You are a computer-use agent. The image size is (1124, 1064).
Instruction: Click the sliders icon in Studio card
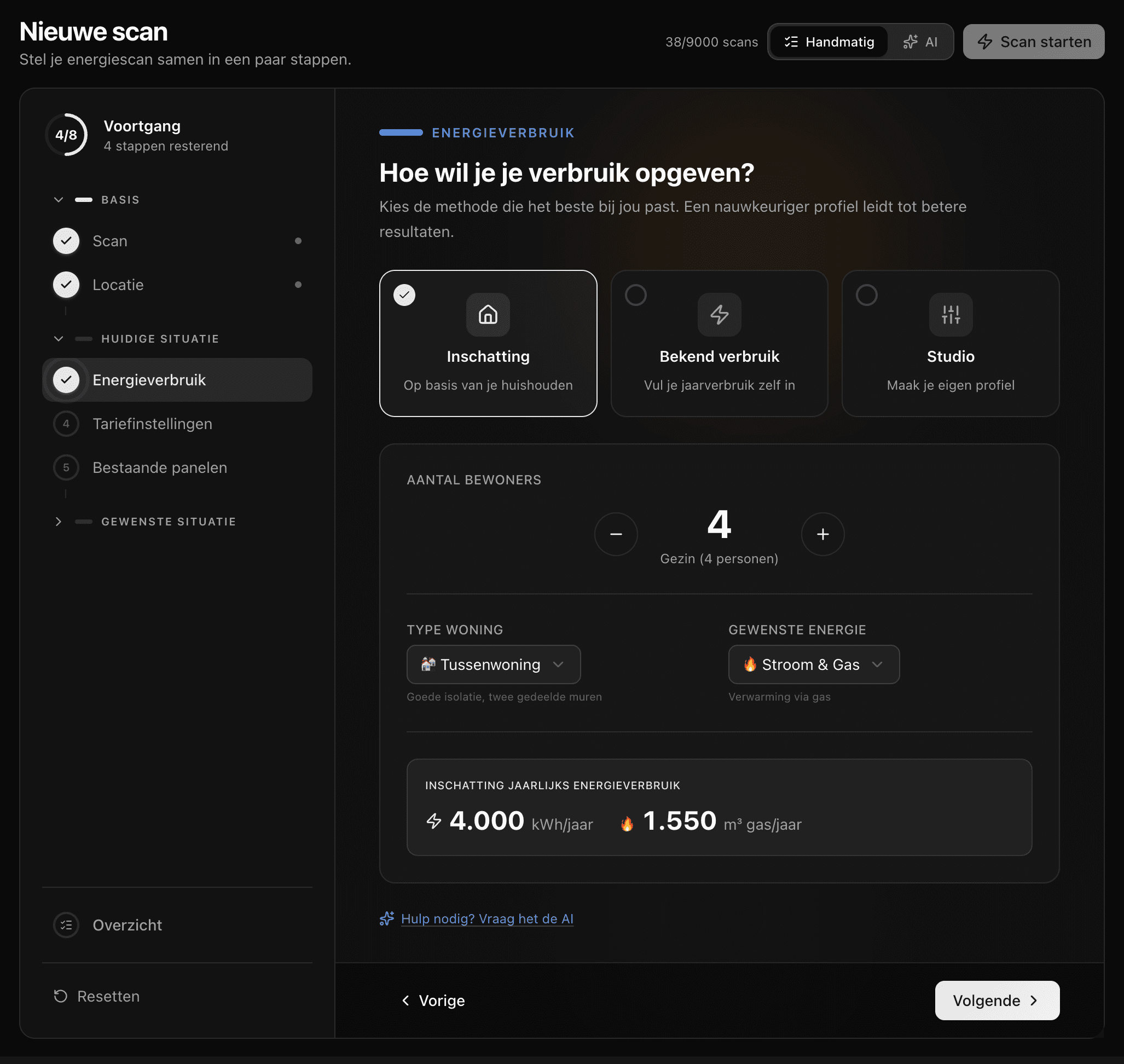click(x=951, y=314)
